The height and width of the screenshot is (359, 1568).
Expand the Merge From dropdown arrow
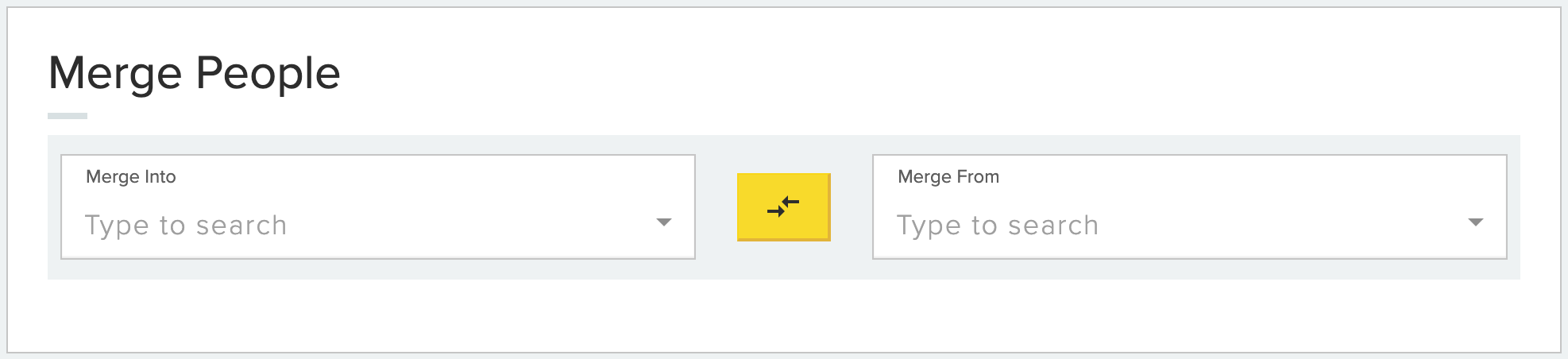click(x=1476, y=222)
